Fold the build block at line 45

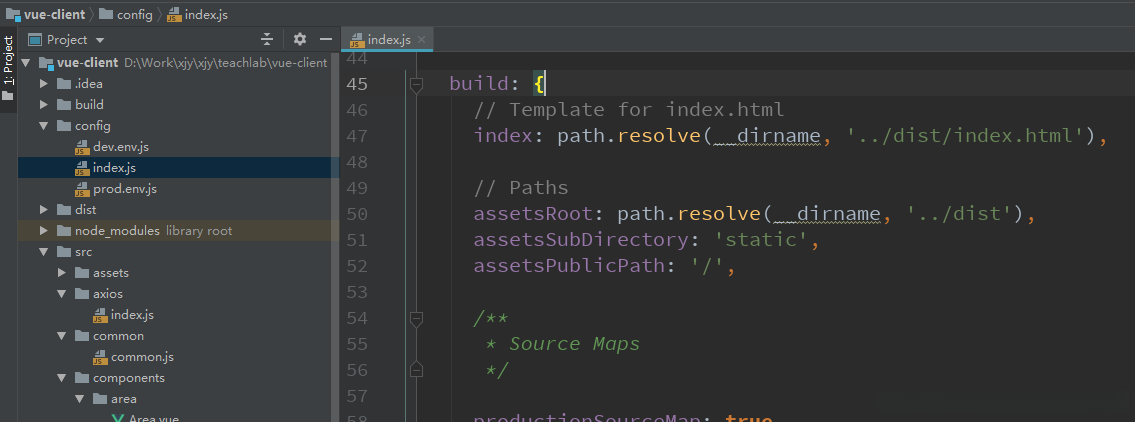pos(417,84)
